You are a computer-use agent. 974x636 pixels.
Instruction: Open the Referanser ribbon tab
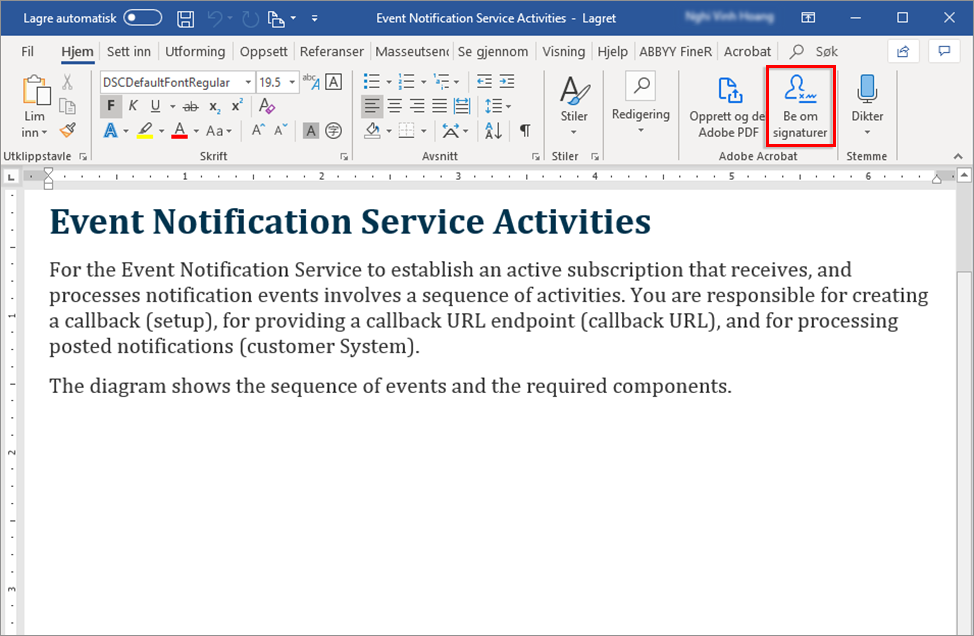coord(332,52)
